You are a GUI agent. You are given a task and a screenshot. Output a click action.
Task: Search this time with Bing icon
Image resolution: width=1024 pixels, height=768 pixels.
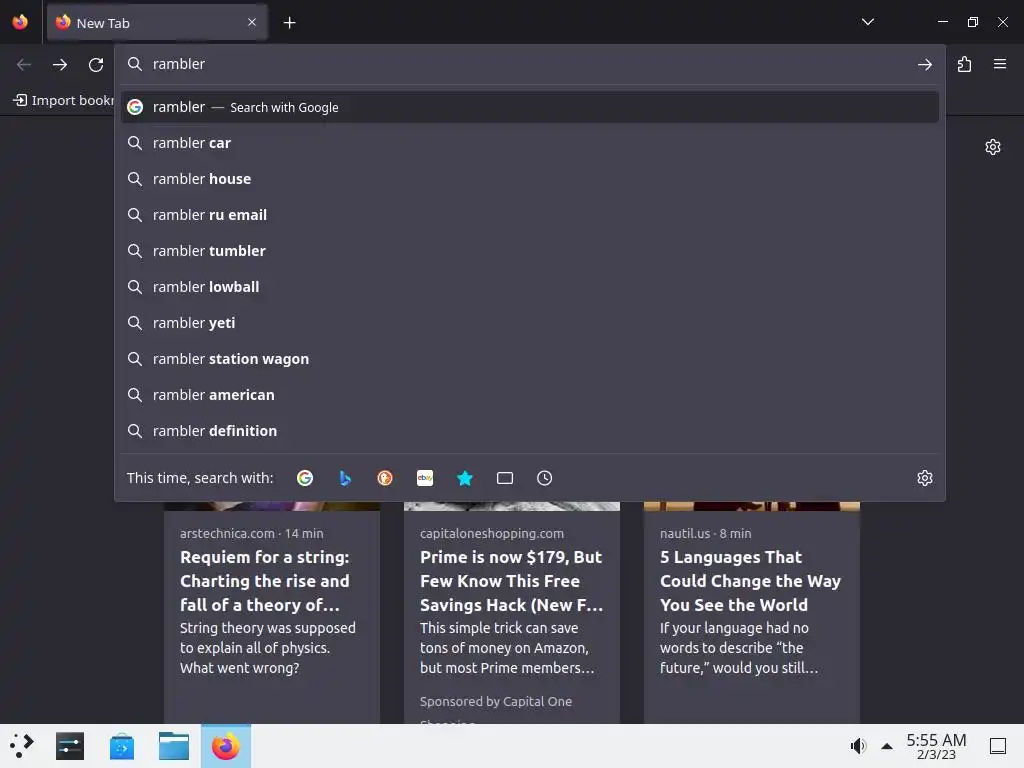pos(345,478)
